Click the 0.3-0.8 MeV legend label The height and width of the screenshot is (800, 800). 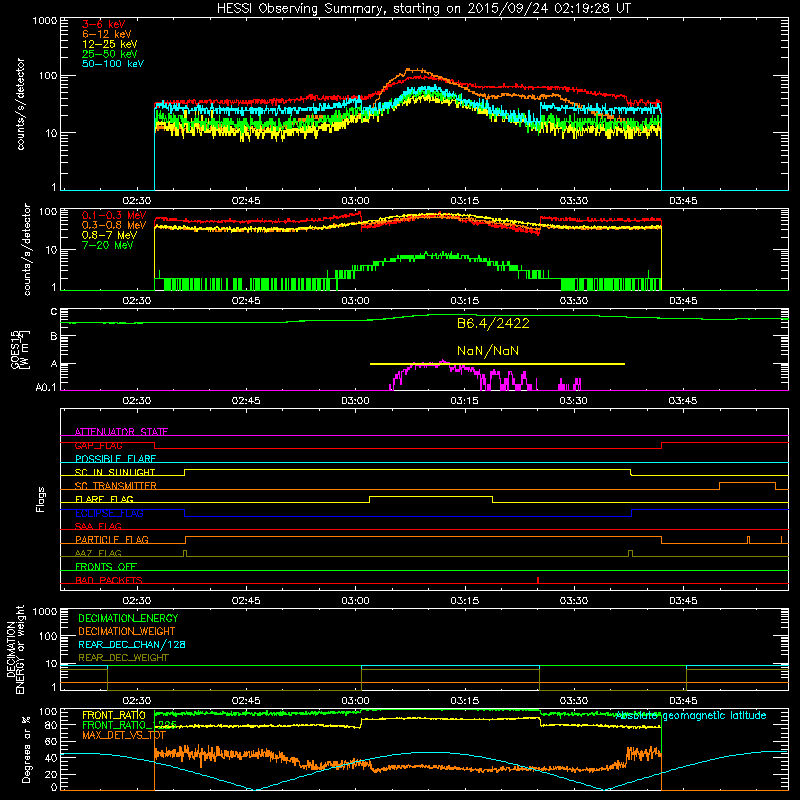coord(114,225)
